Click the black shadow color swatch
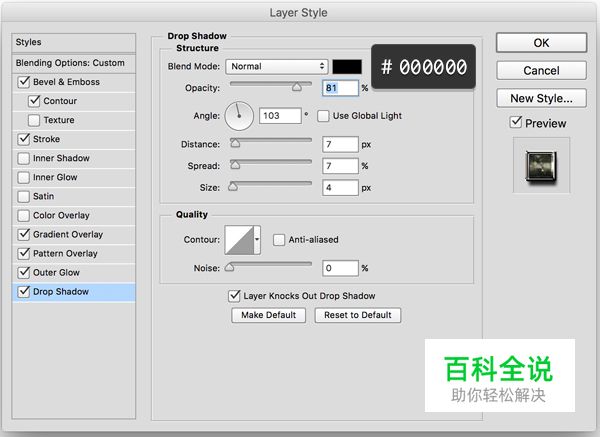This screenshot has height=437, width=600. (x=347, y=67)
